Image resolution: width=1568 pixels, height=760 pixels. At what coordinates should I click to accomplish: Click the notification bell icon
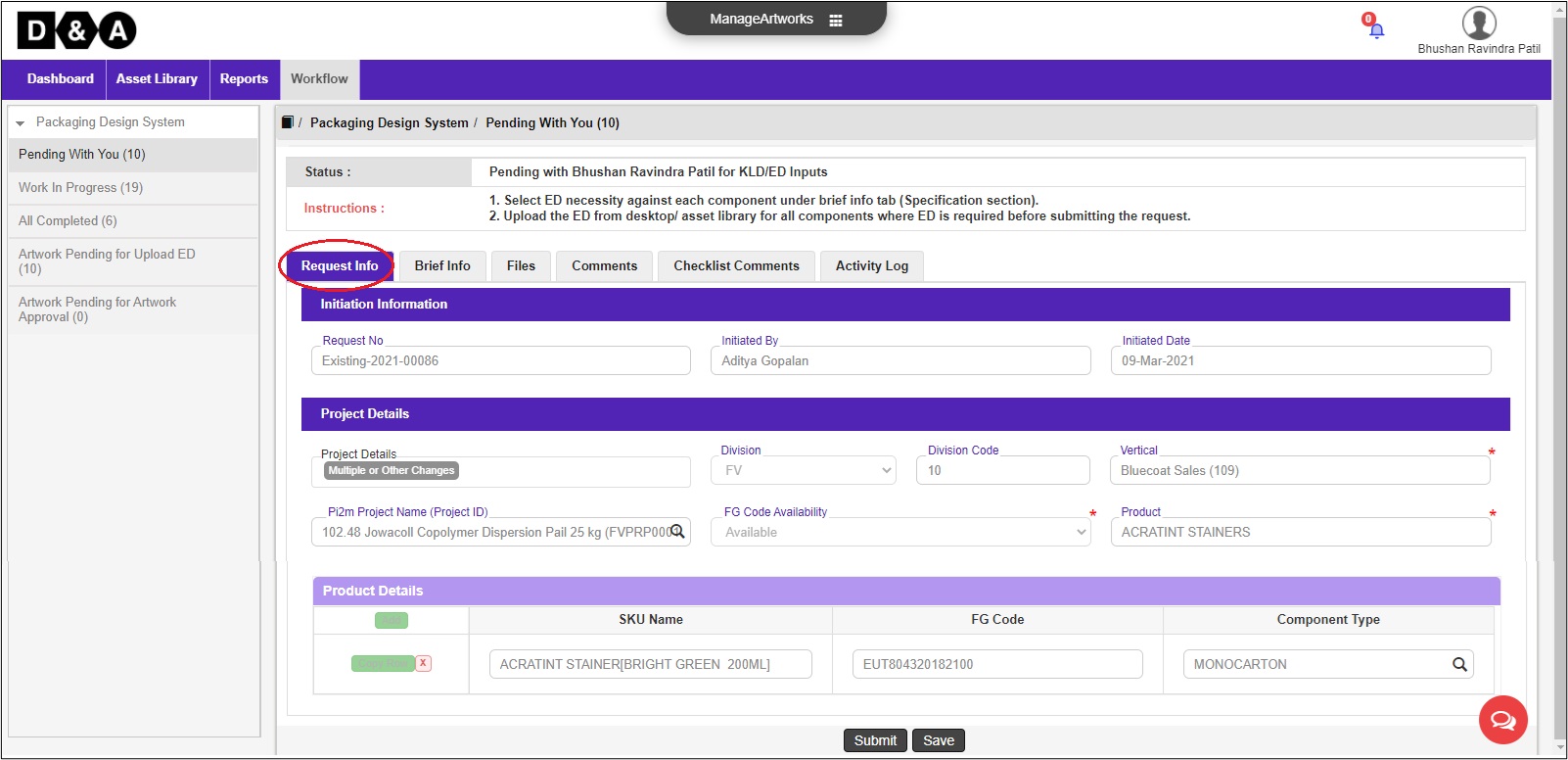[1376, 29]
